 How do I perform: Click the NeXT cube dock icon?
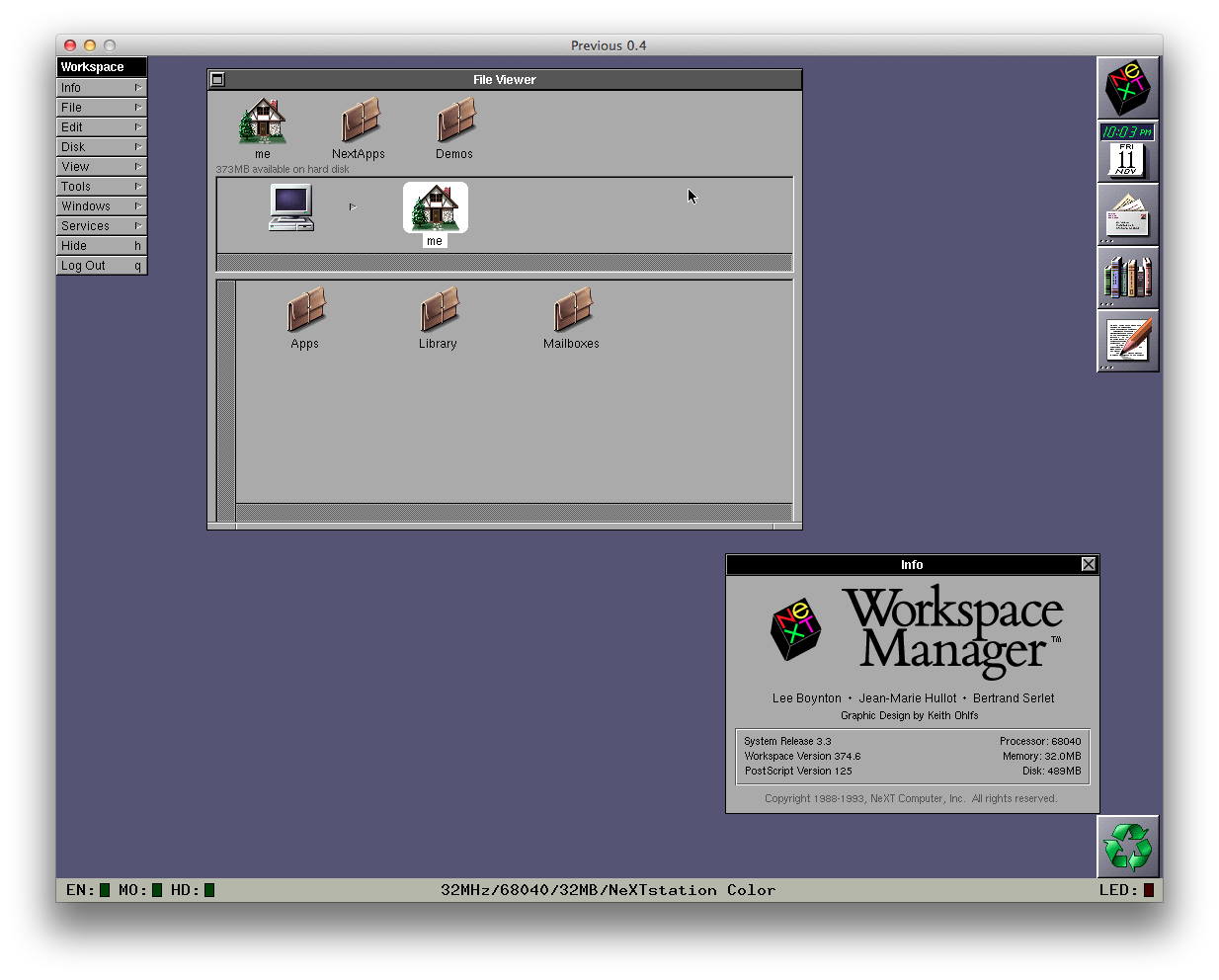[x=1128, y=88]
